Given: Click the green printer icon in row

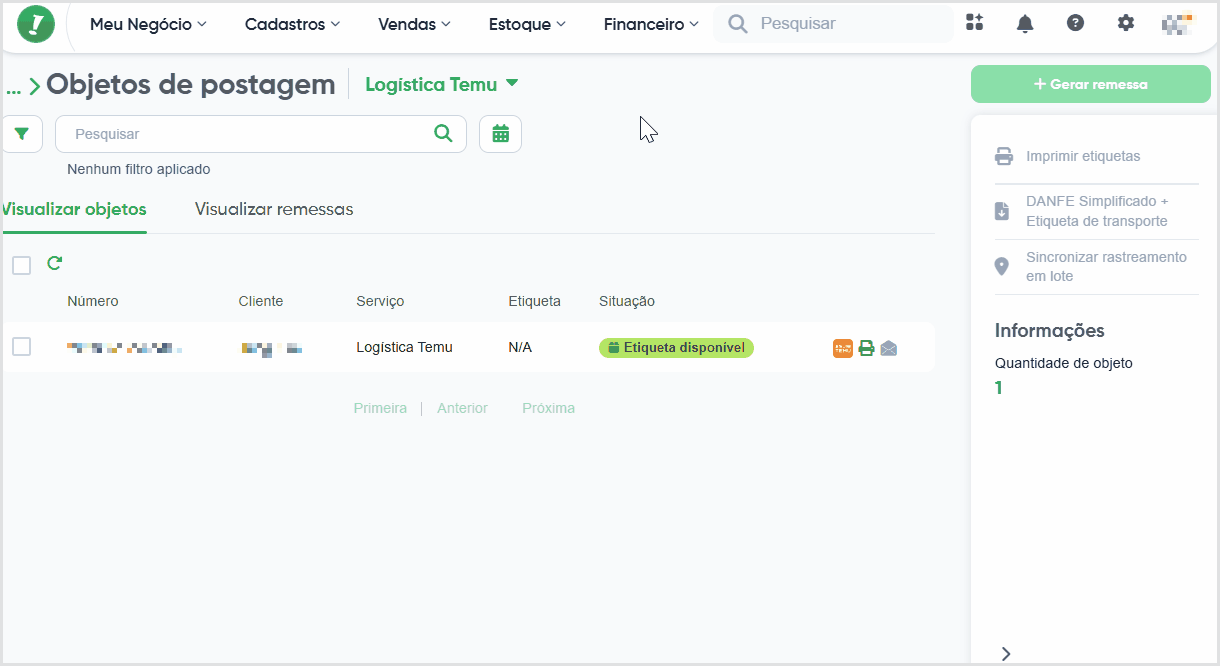Looking at the screenshot, I should coord(866,348).
